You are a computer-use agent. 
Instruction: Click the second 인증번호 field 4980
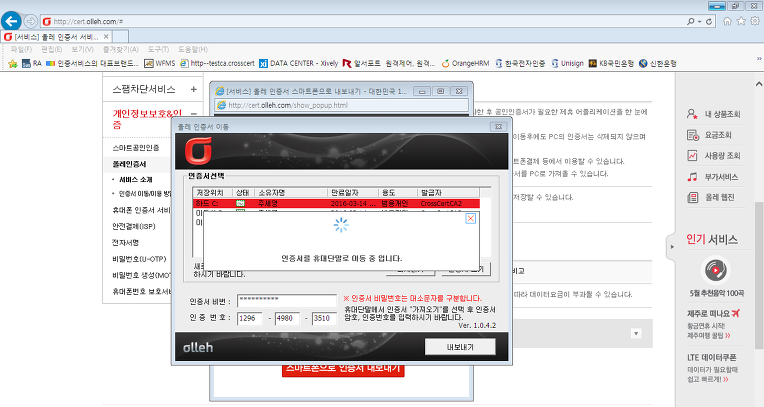[x=287, y=318]
